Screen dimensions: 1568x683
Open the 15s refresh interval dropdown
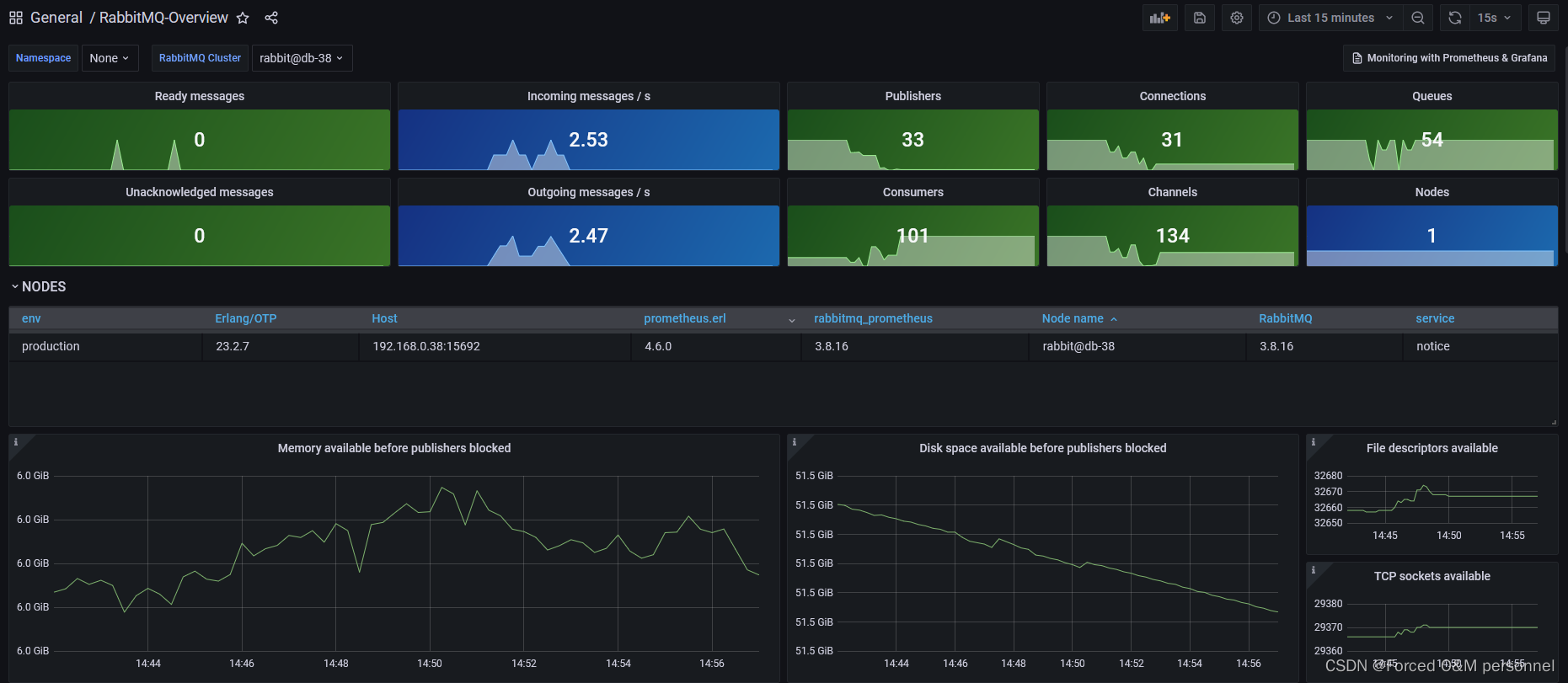pyautogui.click(x=1495, y=18)
